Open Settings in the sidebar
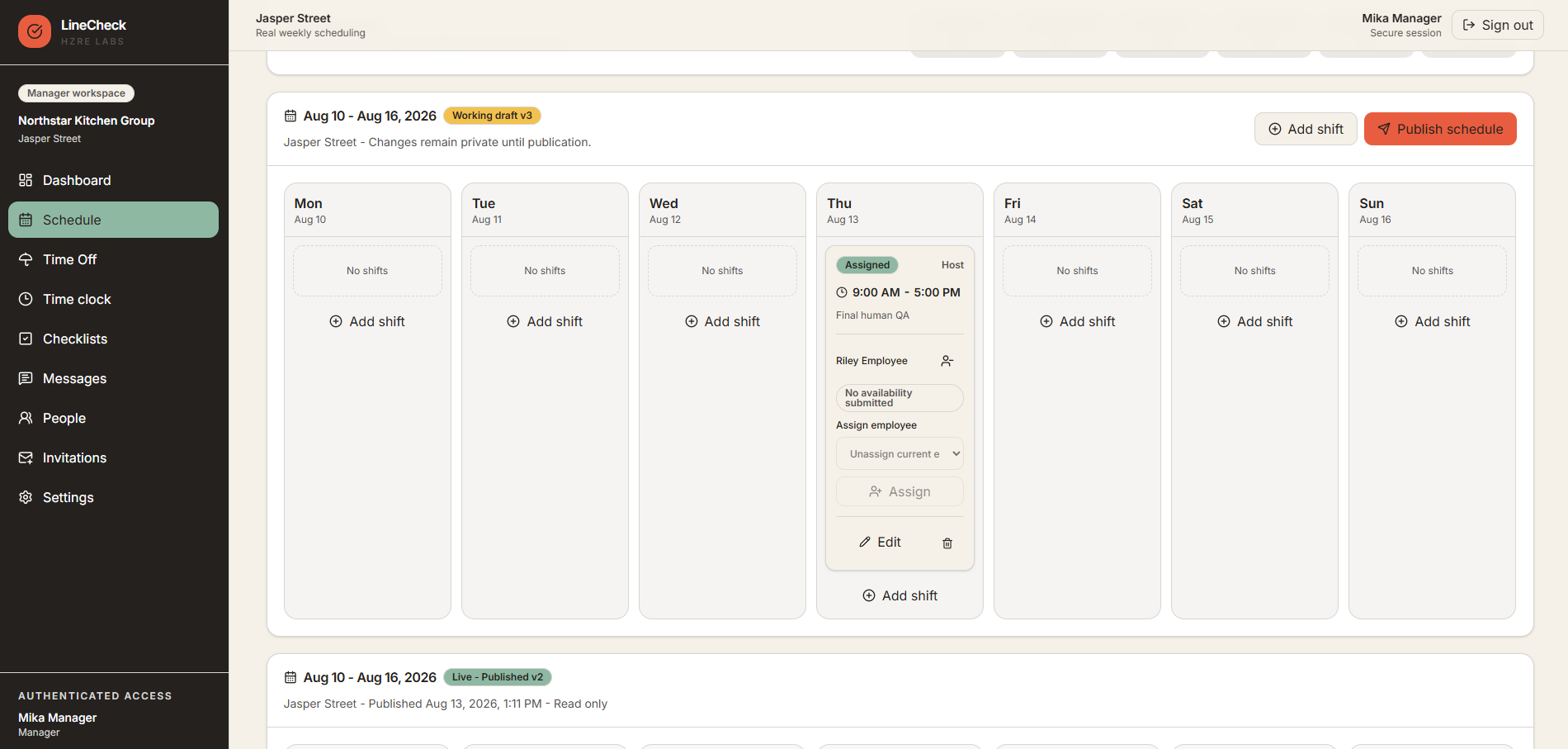 pyautogui.click(x=113, y=497)
